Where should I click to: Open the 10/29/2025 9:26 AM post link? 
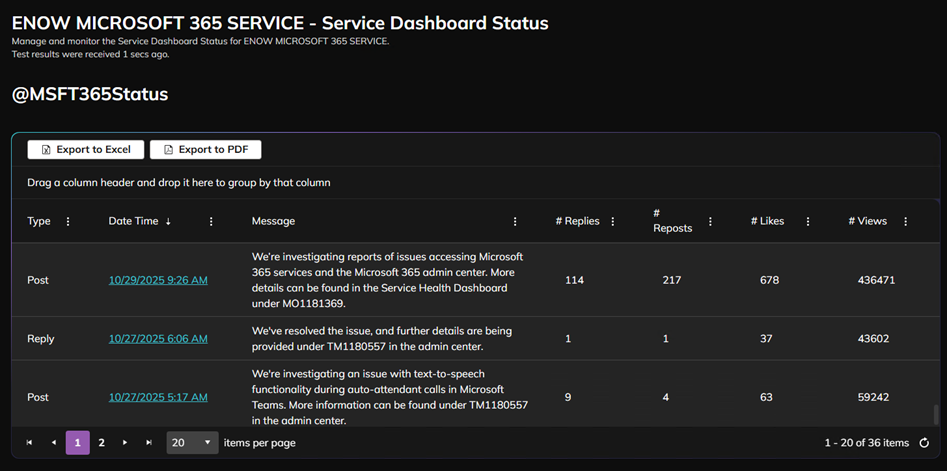pos(158,280)
